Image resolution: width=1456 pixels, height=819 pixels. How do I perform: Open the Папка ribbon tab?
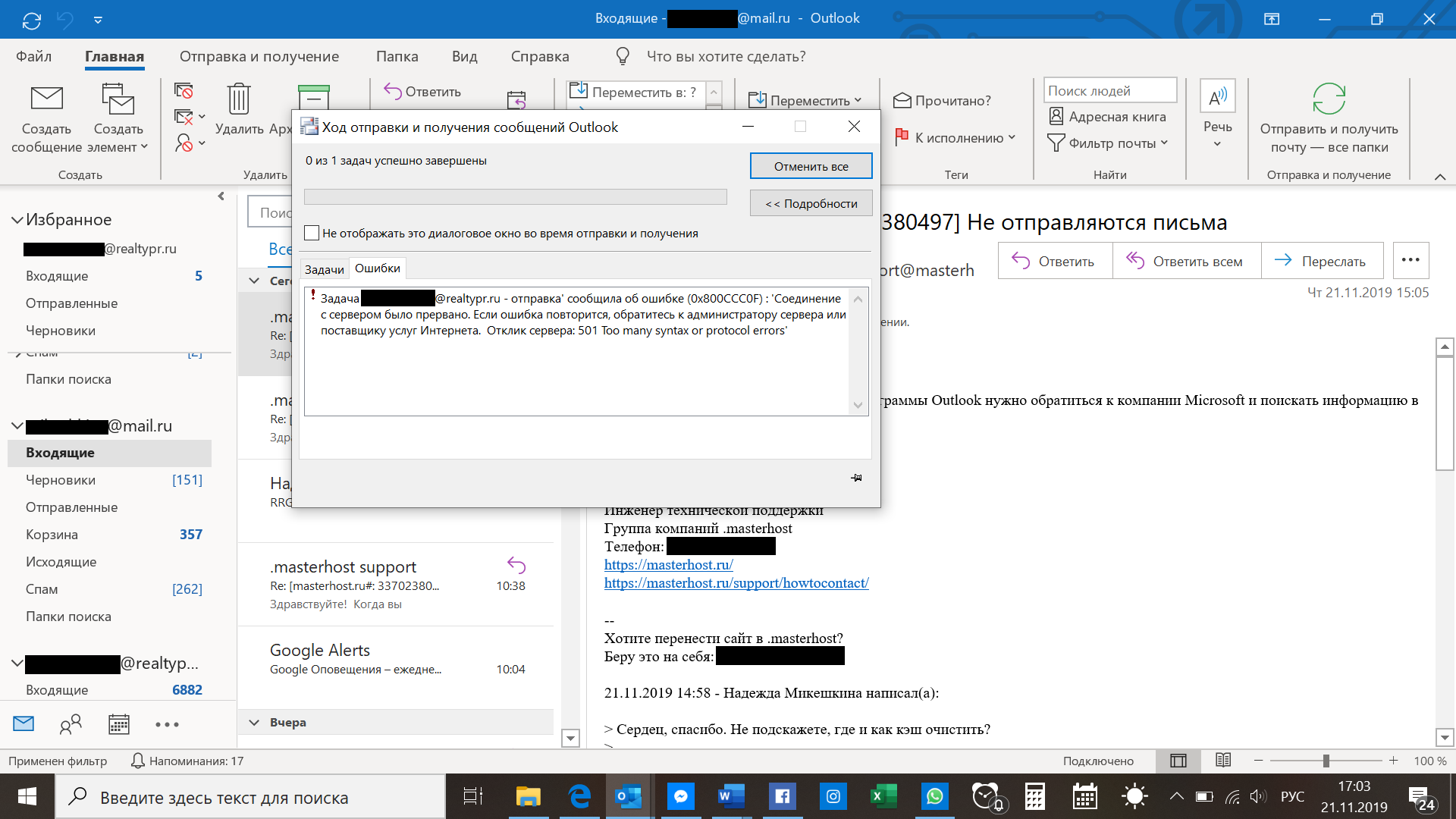pyautogui.click(x=397, y=56)
